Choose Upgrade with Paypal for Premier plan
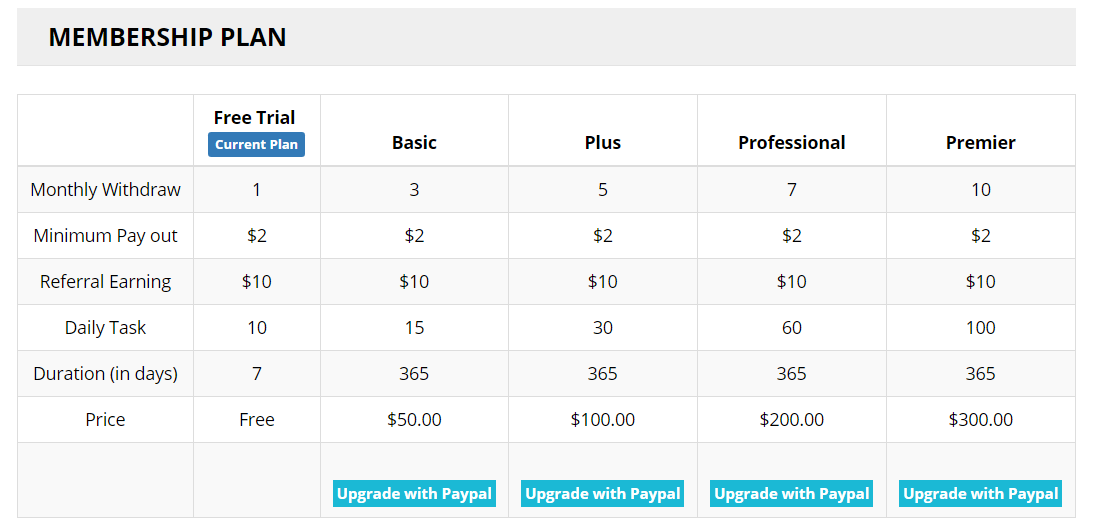The height and width of the screenshot is (530, 1093). pos(981,493)
